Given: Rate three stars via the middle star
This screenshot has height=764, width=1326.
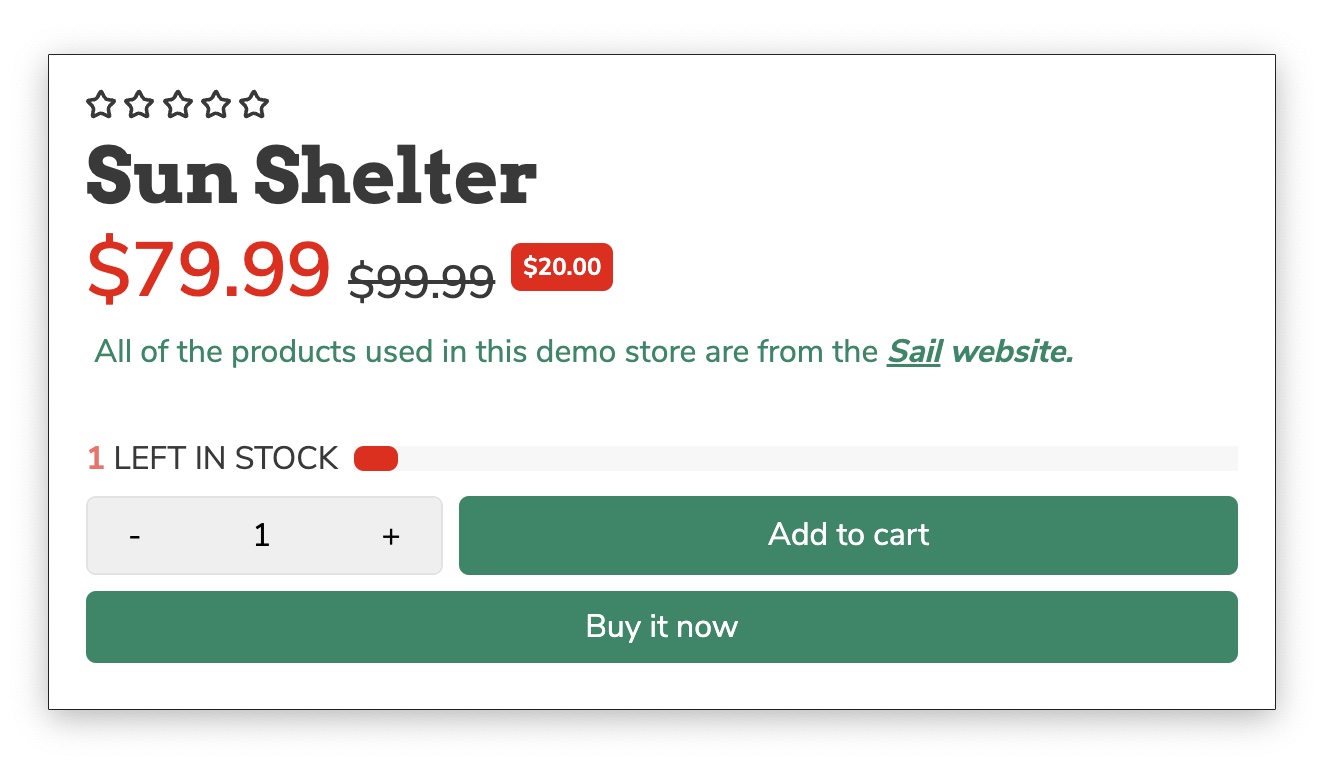Looking at the screenshot, I should 178,105.
